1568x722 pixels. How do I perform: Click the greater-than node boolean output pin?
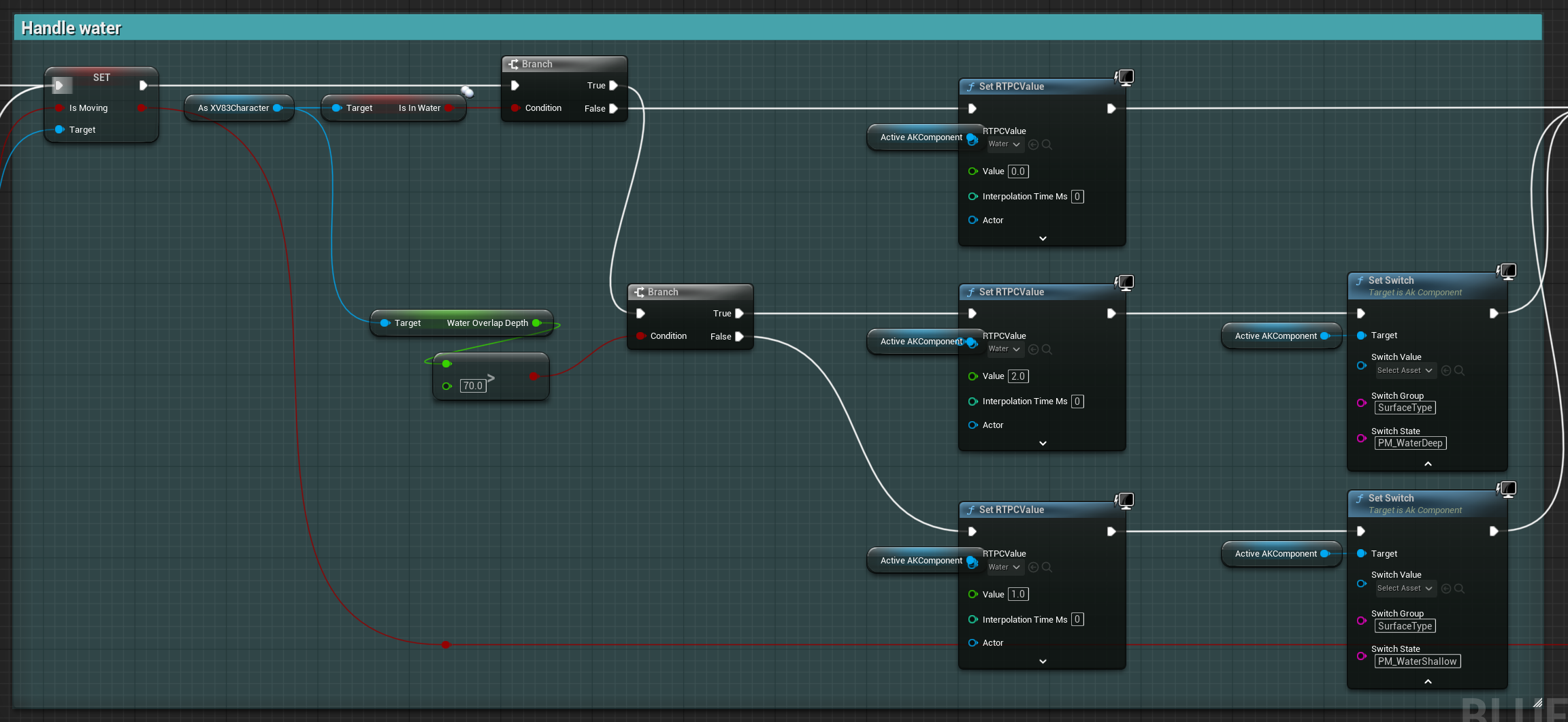(534, 376)
